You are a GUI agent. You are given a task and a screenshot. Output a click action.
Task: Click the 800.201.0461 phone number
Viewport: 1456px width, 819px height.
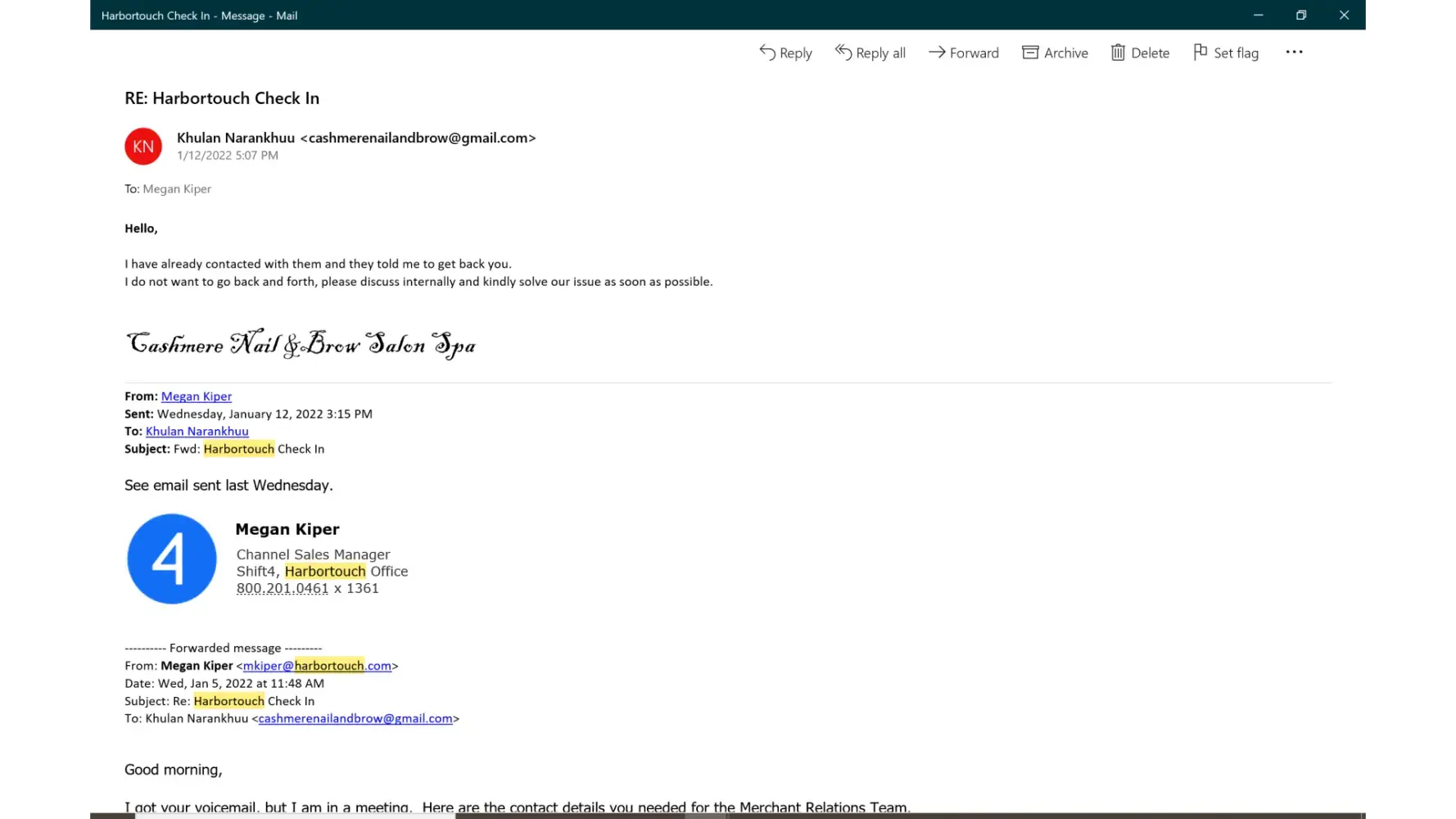(283, 588)
